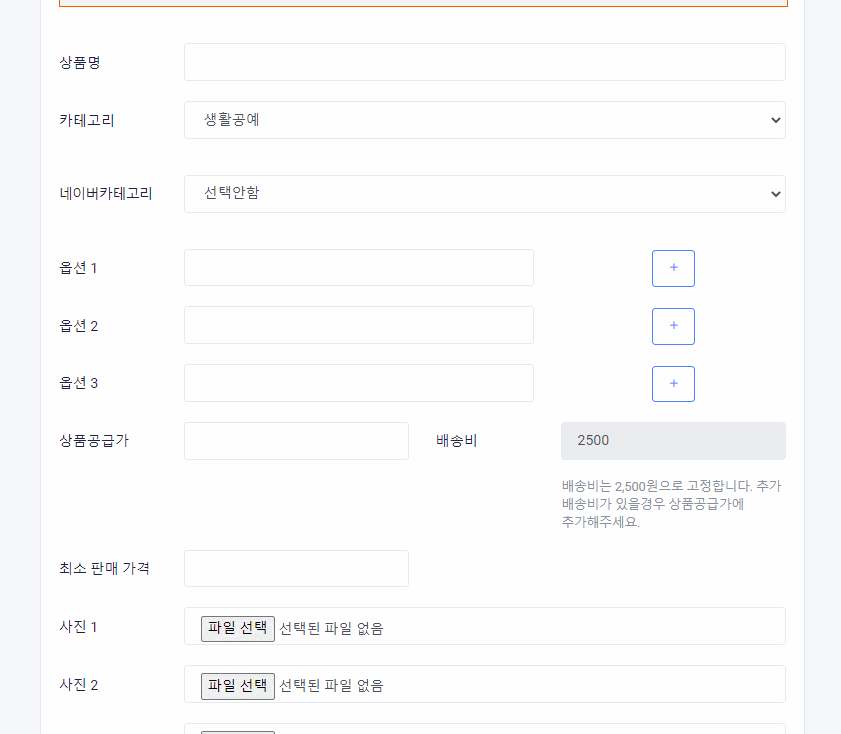Focus the 옵션 3 text field
This screenshot has width=841, height=734.
(x=358, y=383)
